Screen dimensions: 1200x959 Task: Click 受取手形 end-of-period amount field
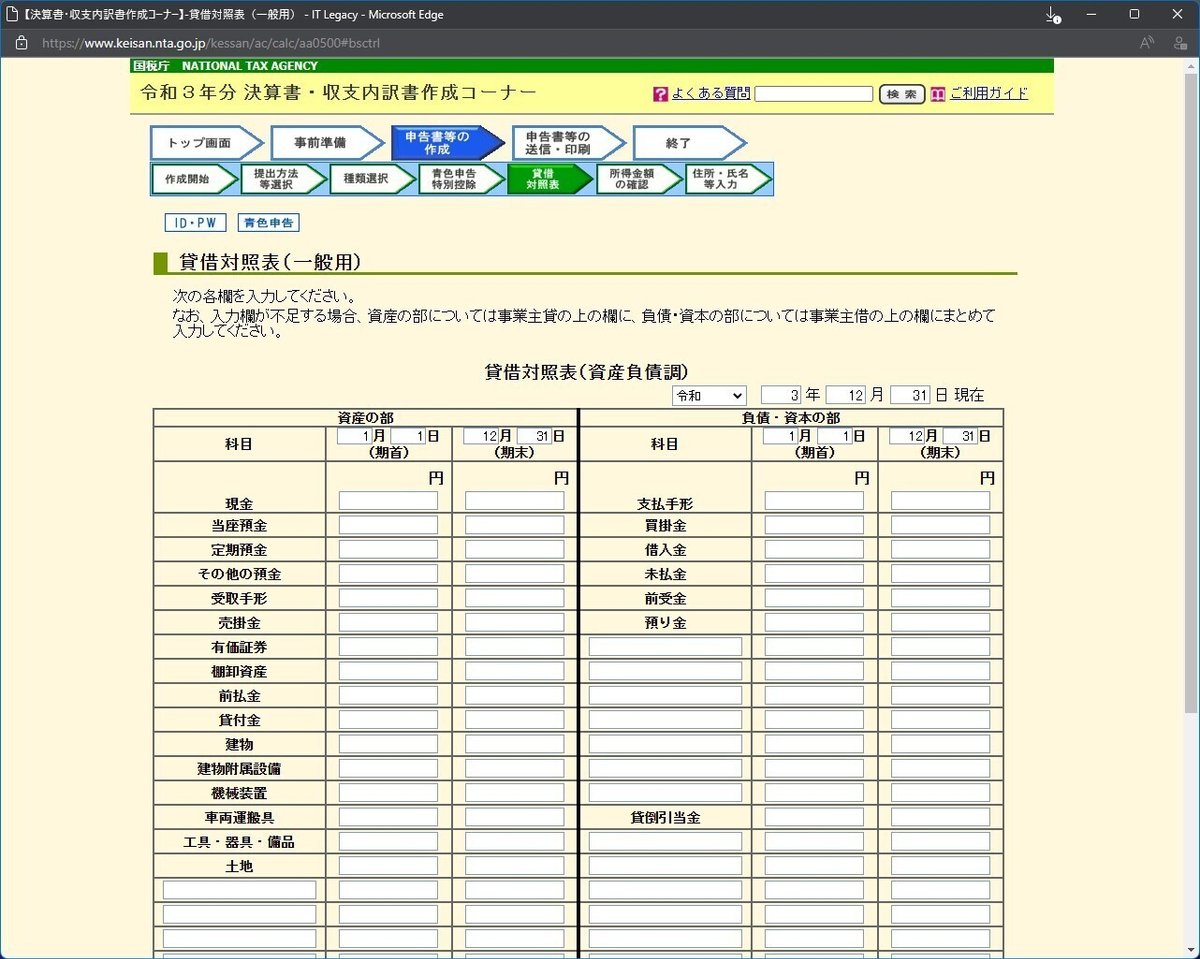point(514,598)
